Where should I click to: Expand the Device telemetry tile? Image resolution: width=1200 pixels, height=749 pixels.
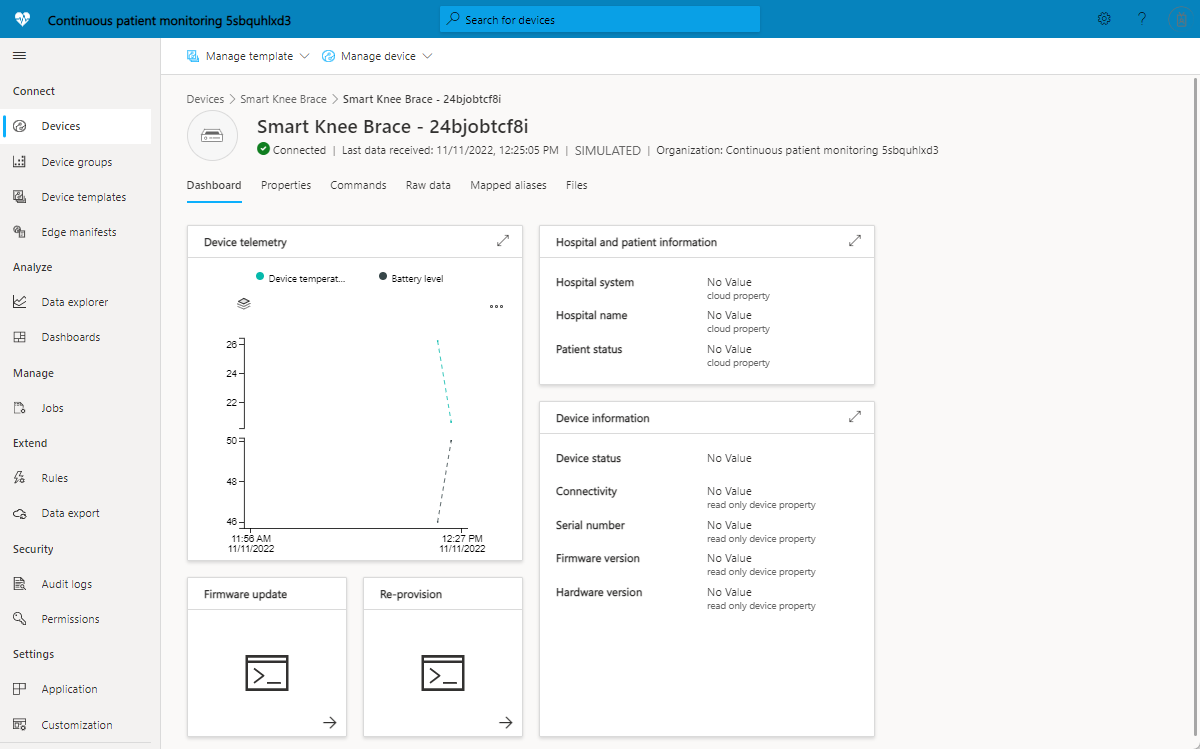point(503,241)
